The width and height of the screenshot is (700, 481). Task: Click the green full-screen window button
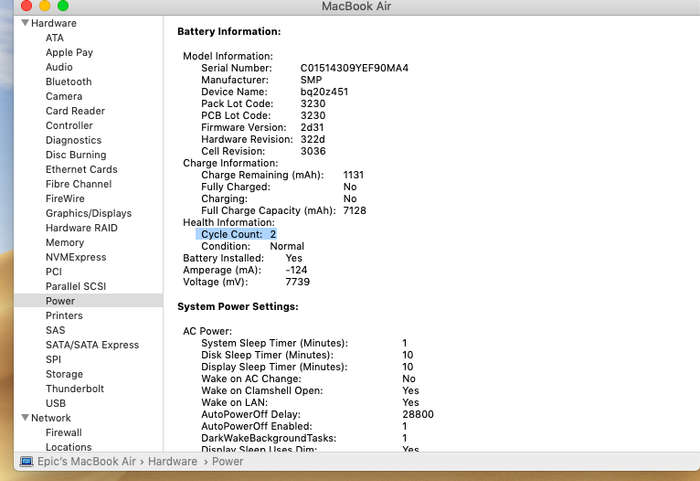point(63,5)
